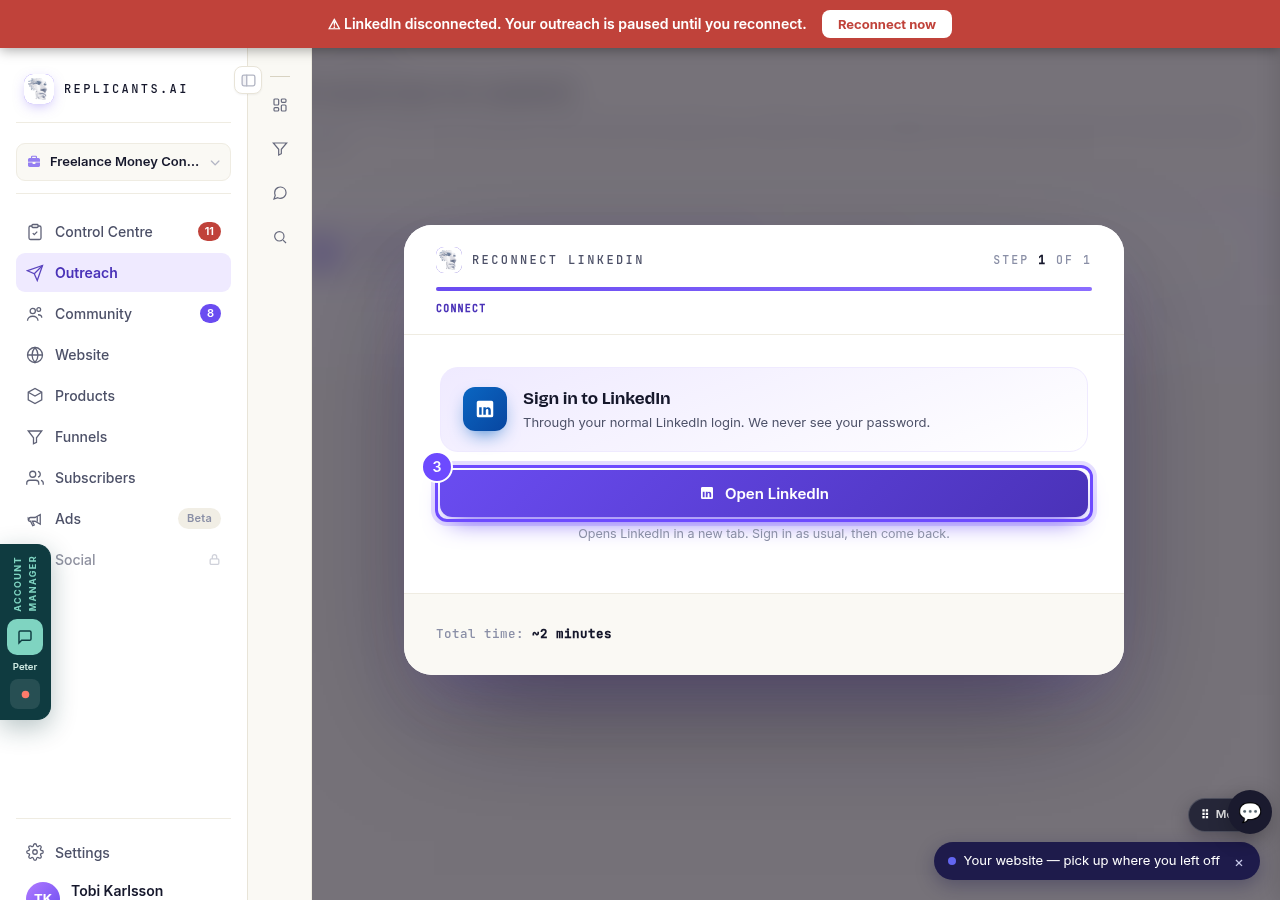Open Settings at sidebar bottom

pyautogui.click(x=123, y=853)
